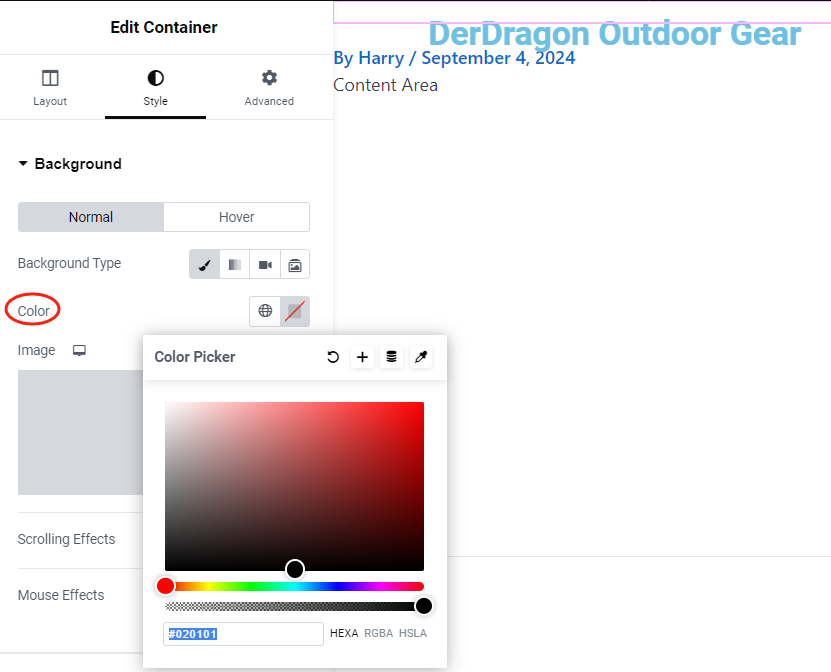Click the rainbow hue slider
831x672 pixels.
295,586
